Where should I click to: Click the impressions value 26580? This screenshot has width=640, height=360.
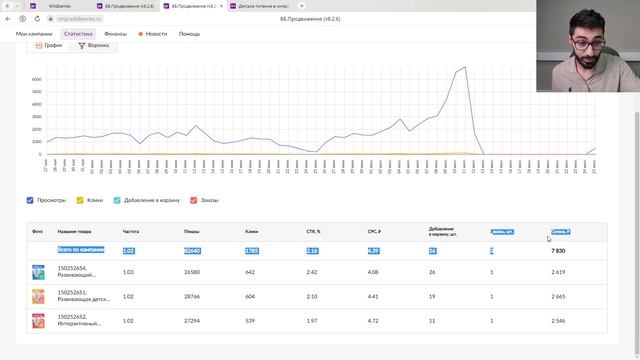coord(192,272)
